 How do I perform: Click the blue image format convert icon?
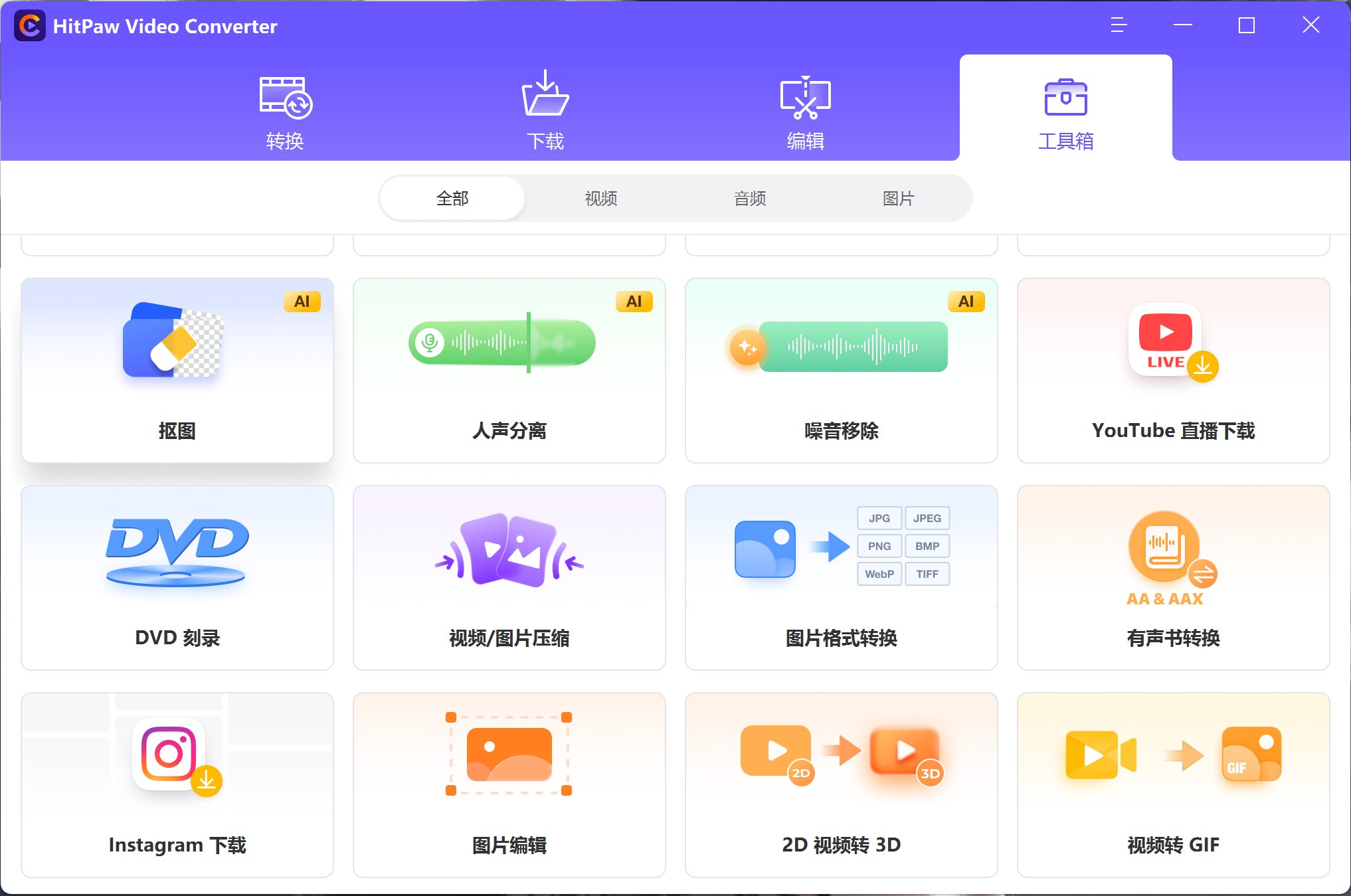coord(765,549)
